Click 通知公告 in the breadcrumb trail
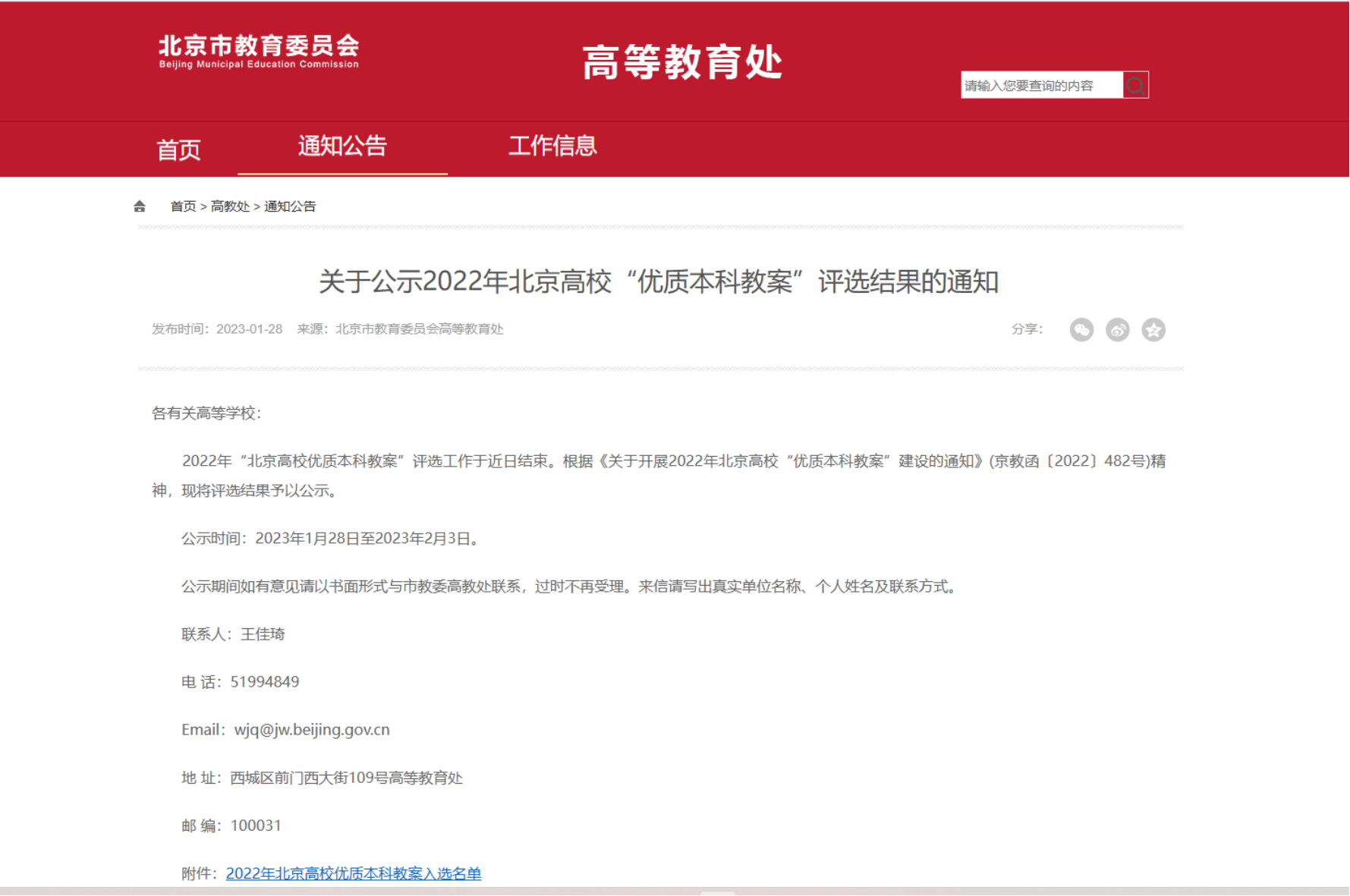 290,206
